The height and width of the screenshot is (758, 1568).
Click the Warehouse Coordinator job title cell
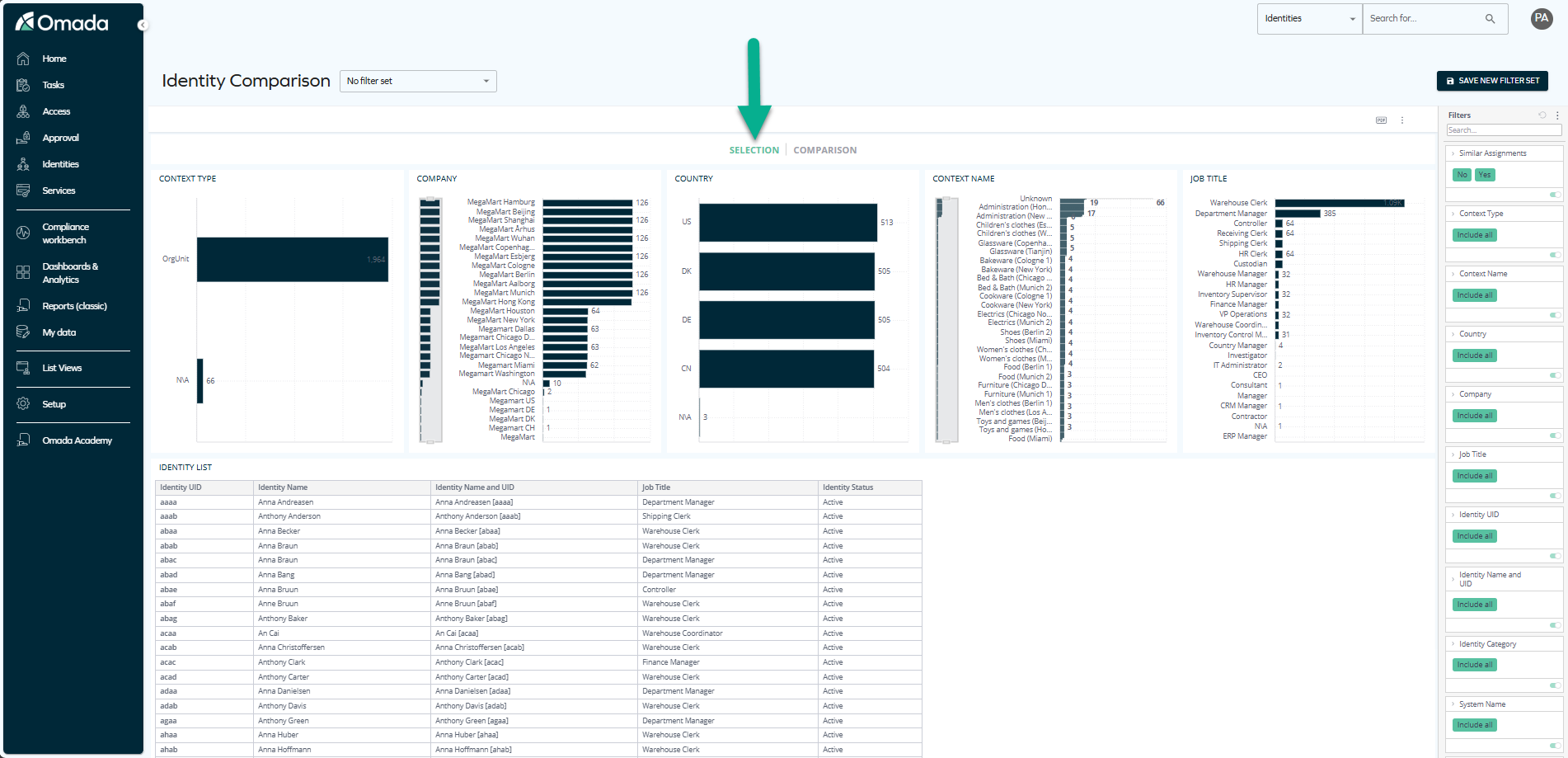(x=728, y=633)
